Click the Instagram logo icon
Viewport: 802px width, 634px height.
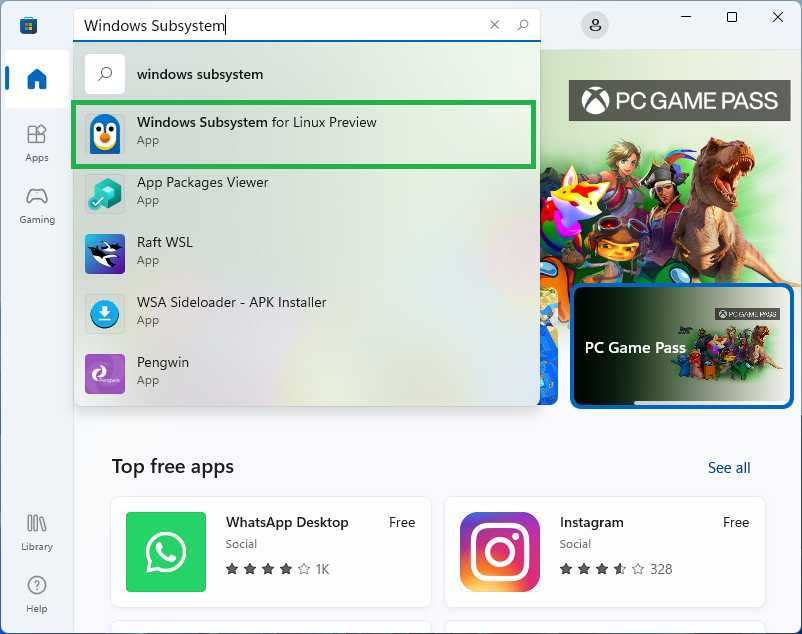[500, 552]
